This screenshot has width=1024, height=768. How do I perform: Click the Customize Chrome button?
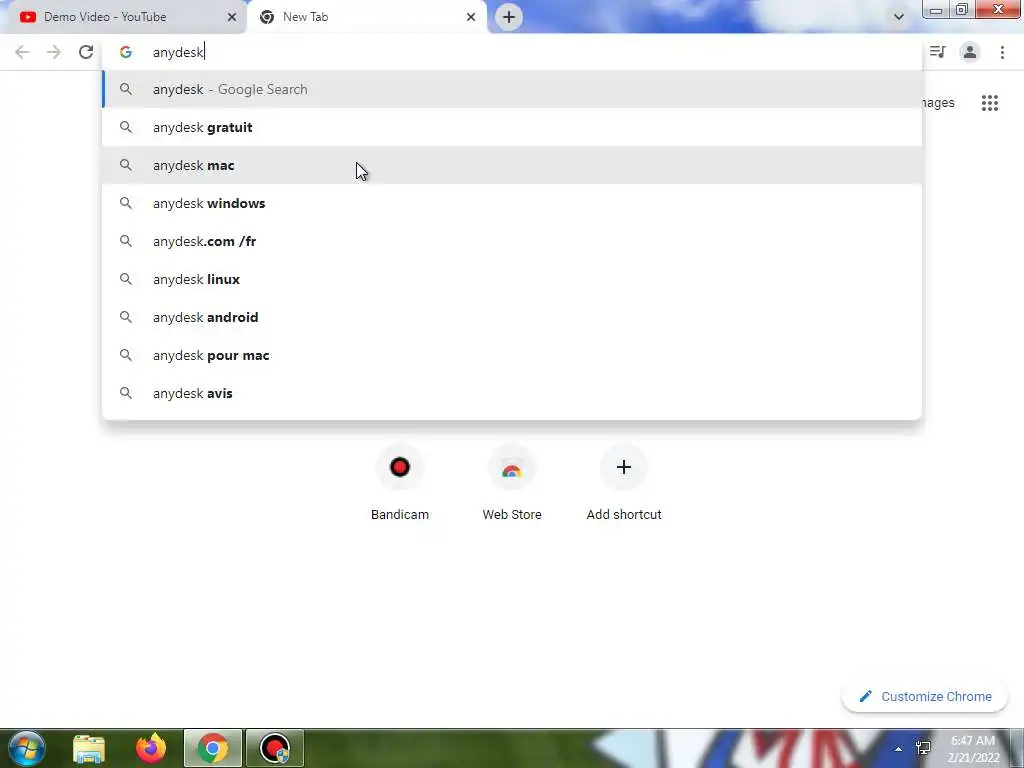click(x=925, y=696)
